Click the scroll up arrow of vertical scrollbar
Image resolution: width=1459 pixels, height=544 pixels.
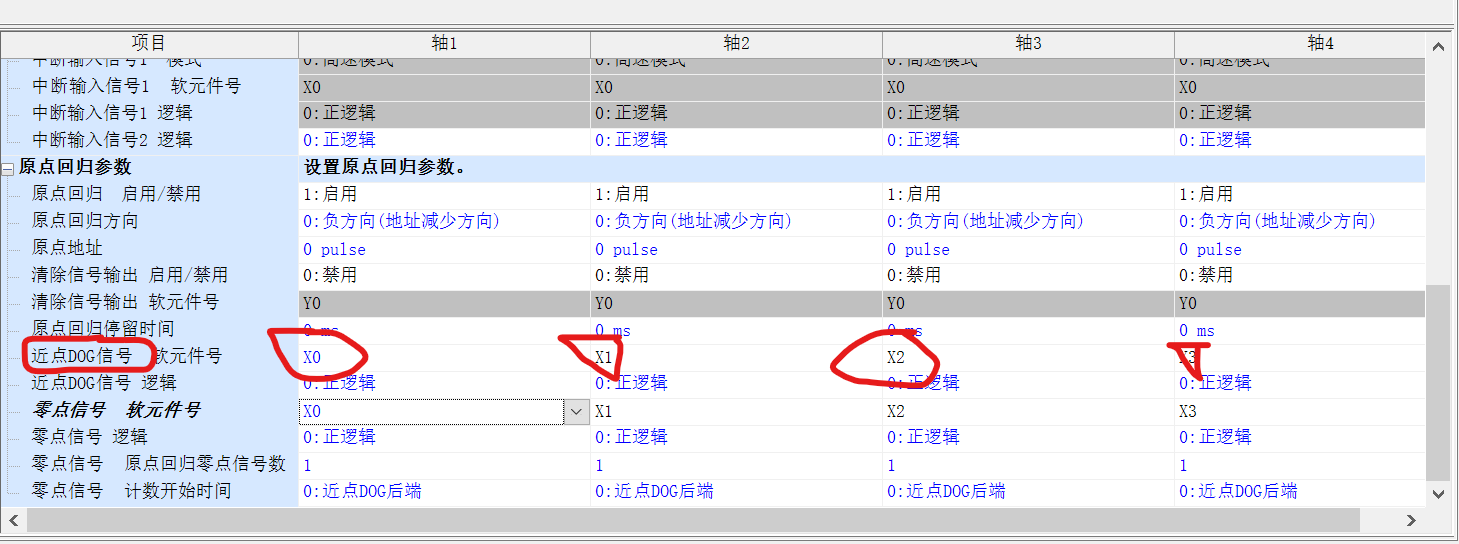[1438, 47]
